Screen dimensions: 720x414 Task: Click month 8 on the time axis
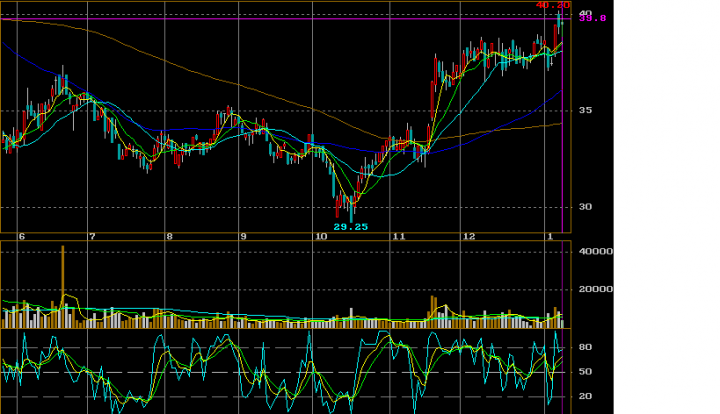point(169,236)
